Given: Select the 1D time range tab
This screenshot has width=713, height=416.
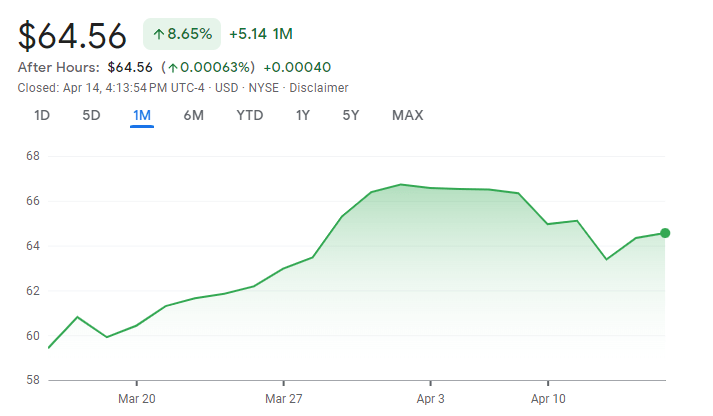Looking at the screenshot, I should click(x=41, y=115).
